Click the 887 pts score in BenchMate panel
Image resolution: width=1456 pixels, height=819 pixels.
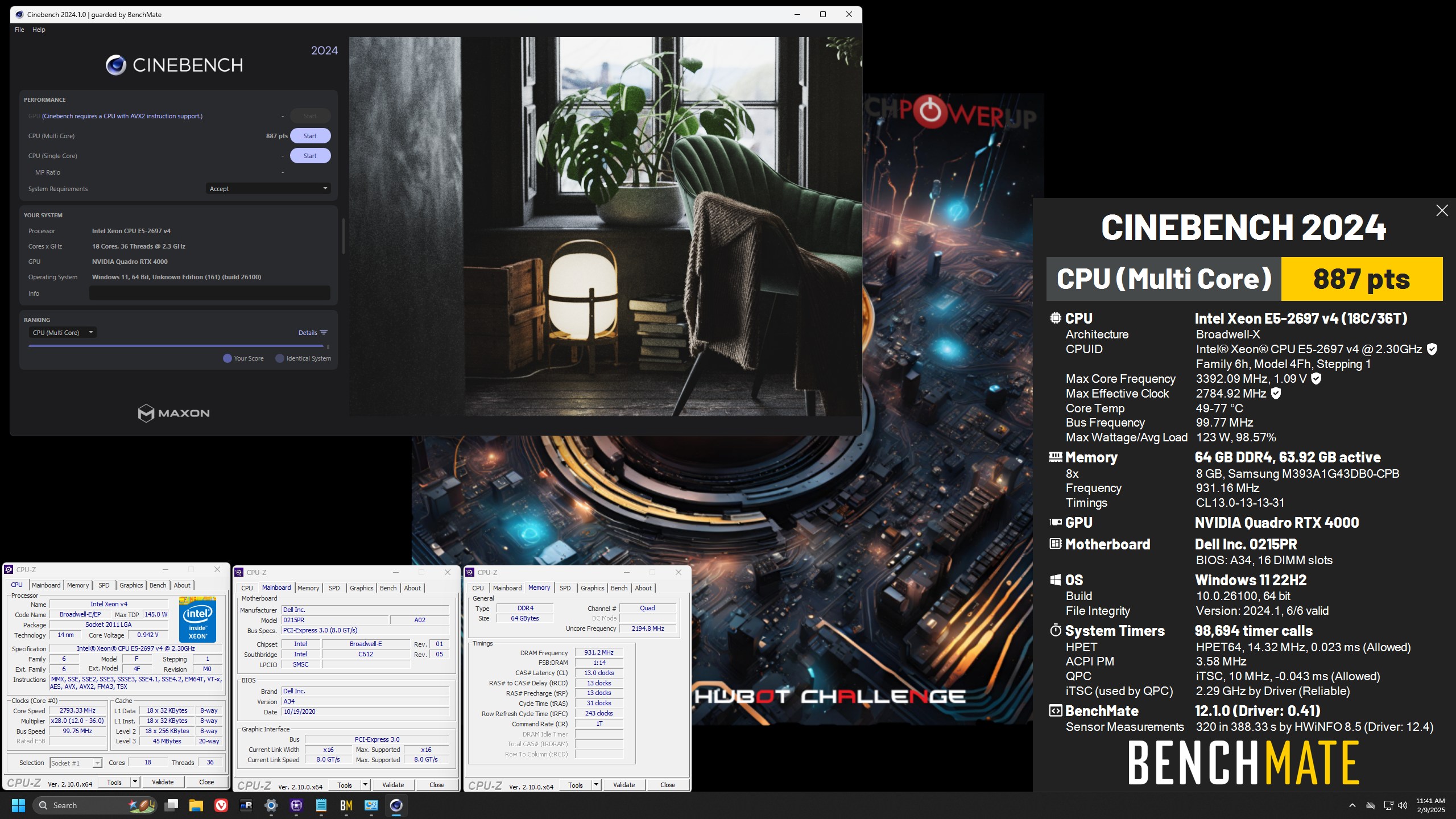(1362, 279)
